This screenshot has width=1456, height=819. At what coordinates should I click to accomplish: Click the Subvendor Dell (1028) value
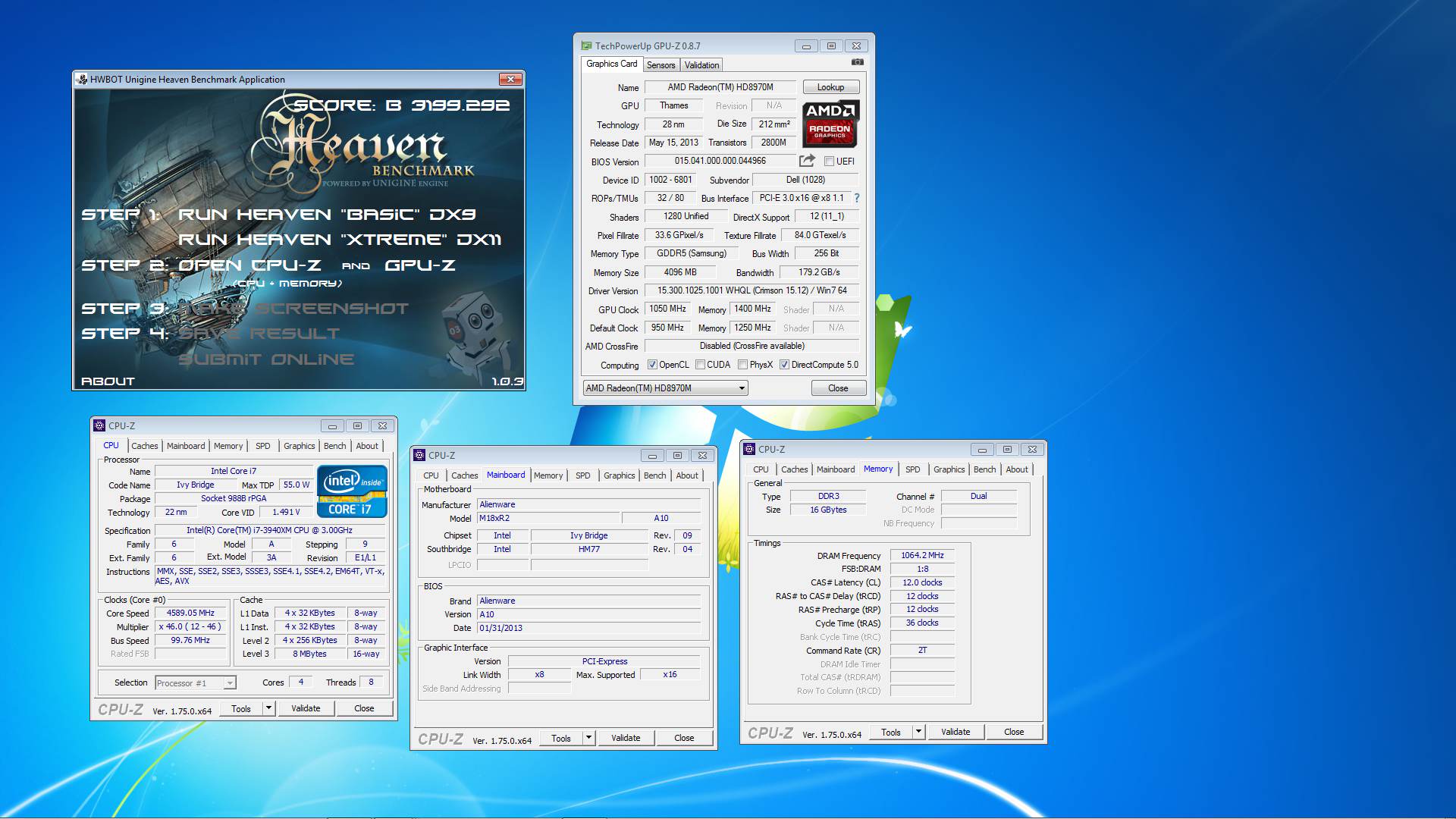(x=805, y=180)
